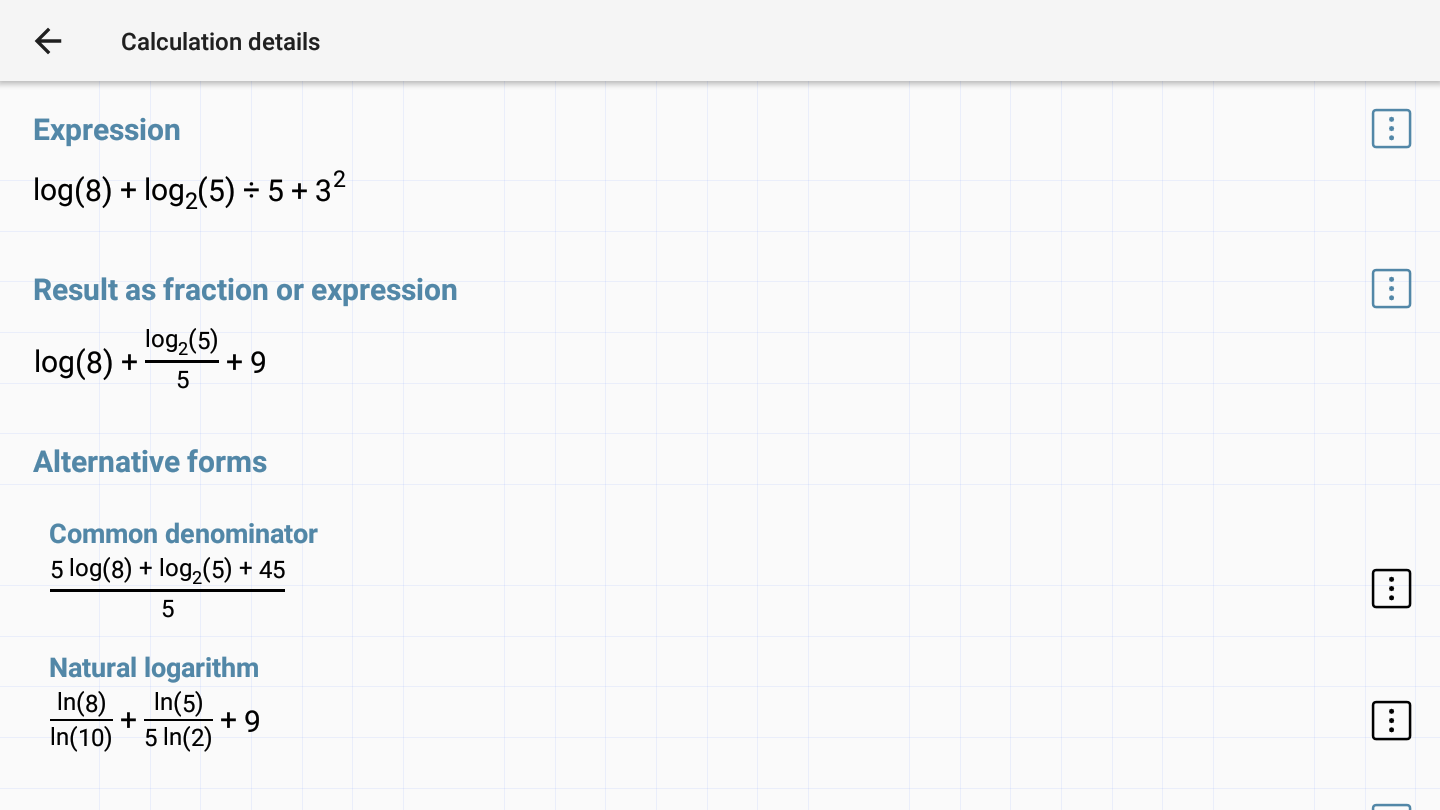Select the Alternative forms heading
The width and height of the screenshot is (1440, 810).
(150, 462)
